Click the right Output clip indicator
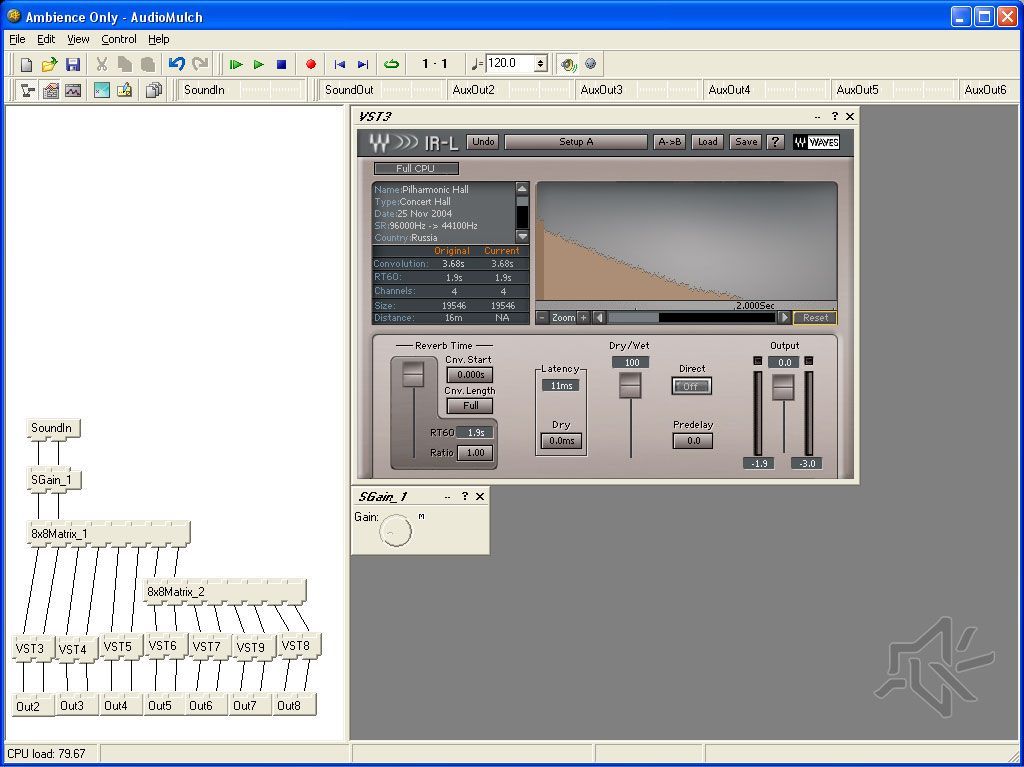The width and height of the screenshot is (1024, 767). 808,361
